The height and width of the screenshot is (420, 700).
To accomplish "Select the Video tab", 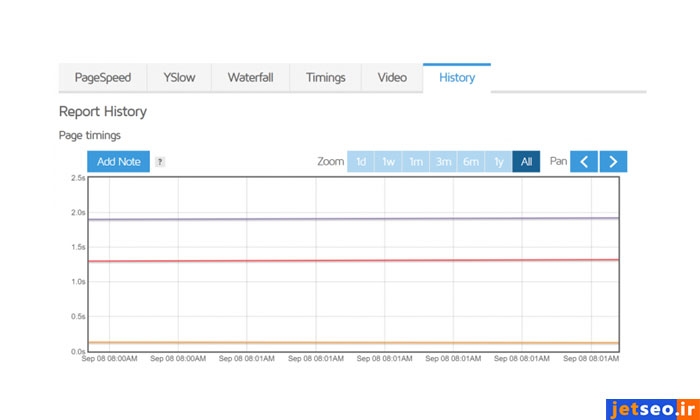I will click(x=392, y=78).
